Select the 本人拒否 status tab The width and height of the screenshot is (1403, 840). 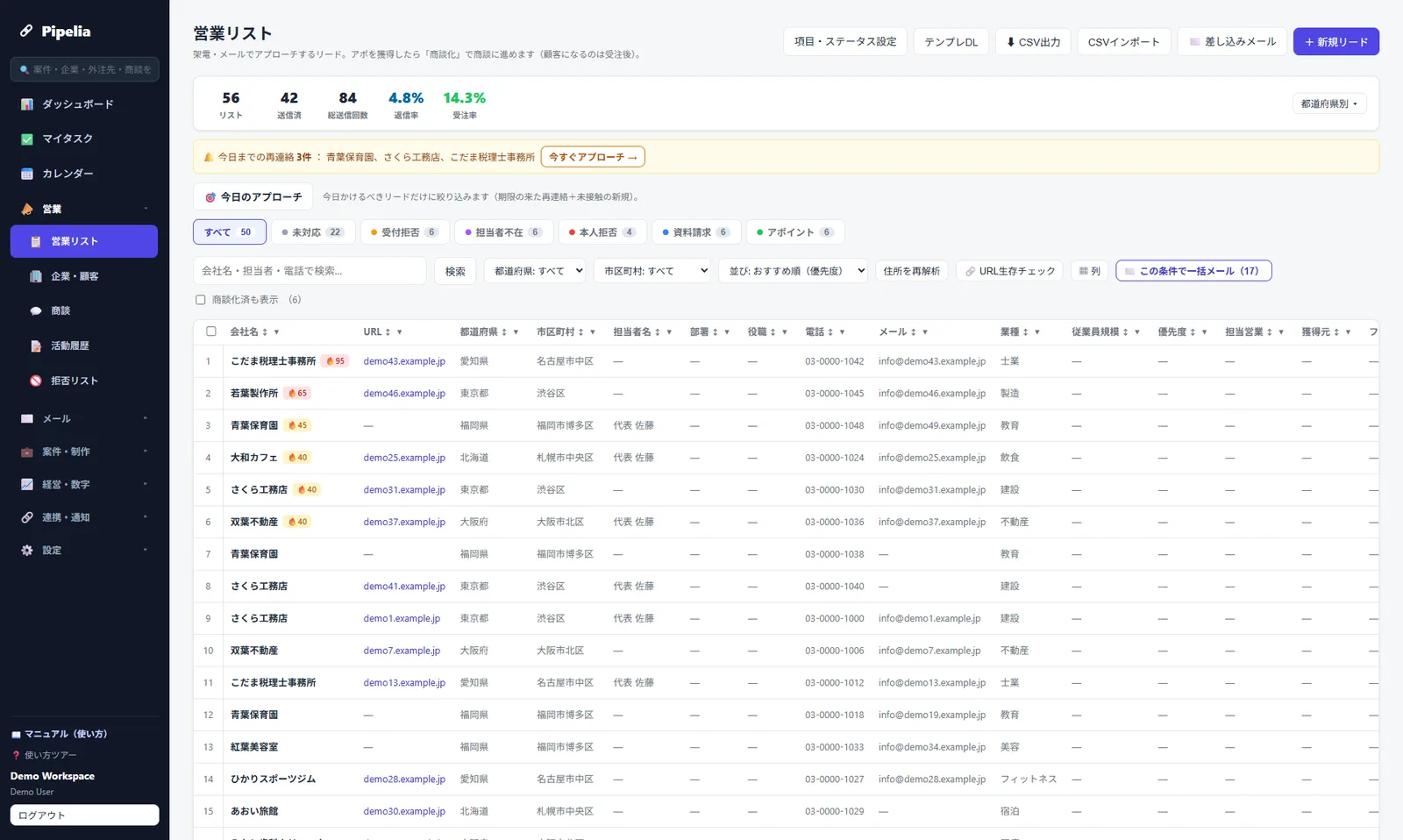602,232
